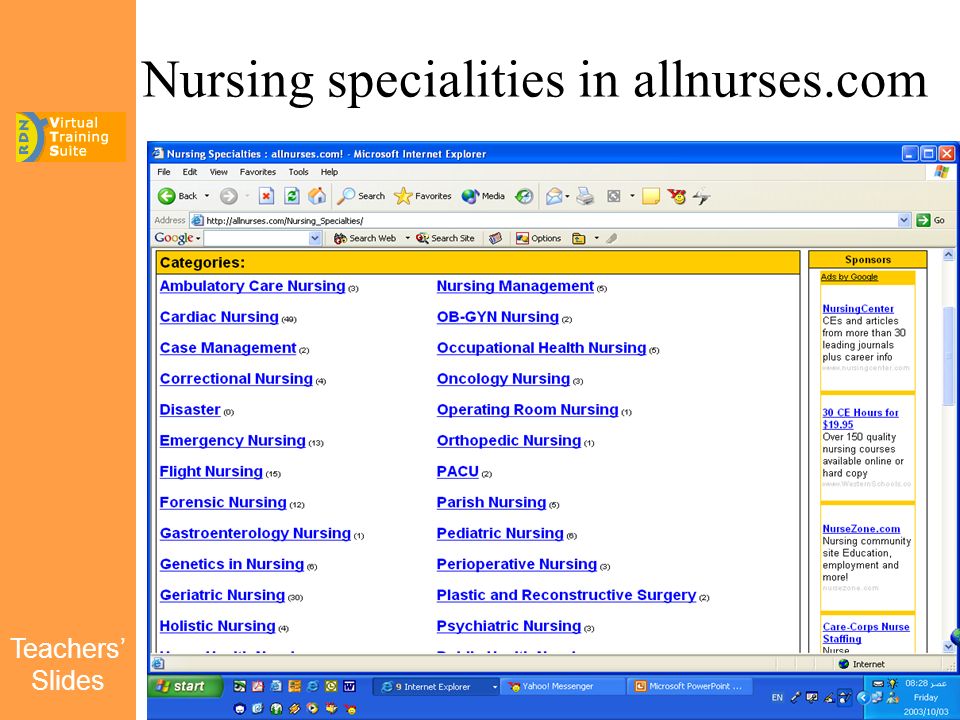Click the Google toolbar search input field
Image resolution: width=960 pixels, height=720 pixels.
click(x=257, y=238)
